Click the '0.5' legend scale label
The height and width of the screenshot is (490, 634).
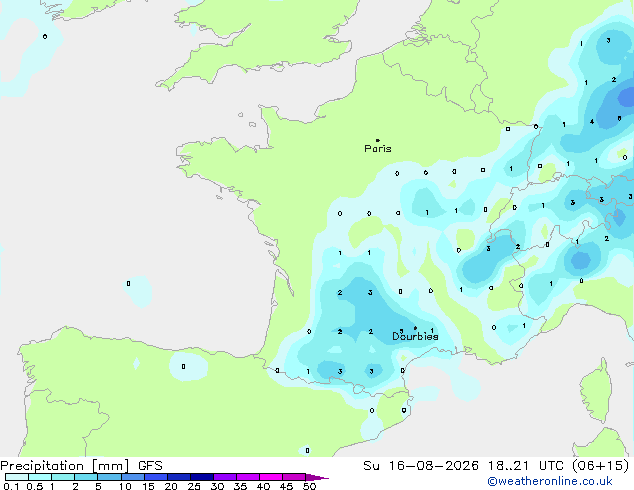pos(35,486)
